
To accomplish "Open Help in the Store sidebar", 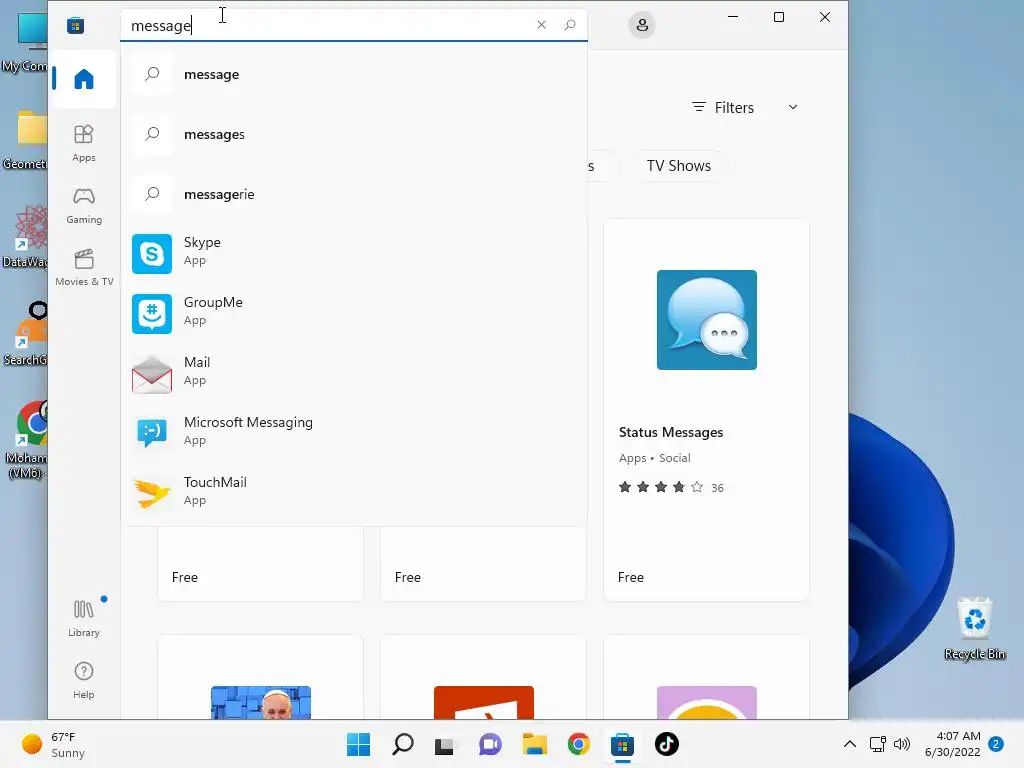I will (84, 680).
